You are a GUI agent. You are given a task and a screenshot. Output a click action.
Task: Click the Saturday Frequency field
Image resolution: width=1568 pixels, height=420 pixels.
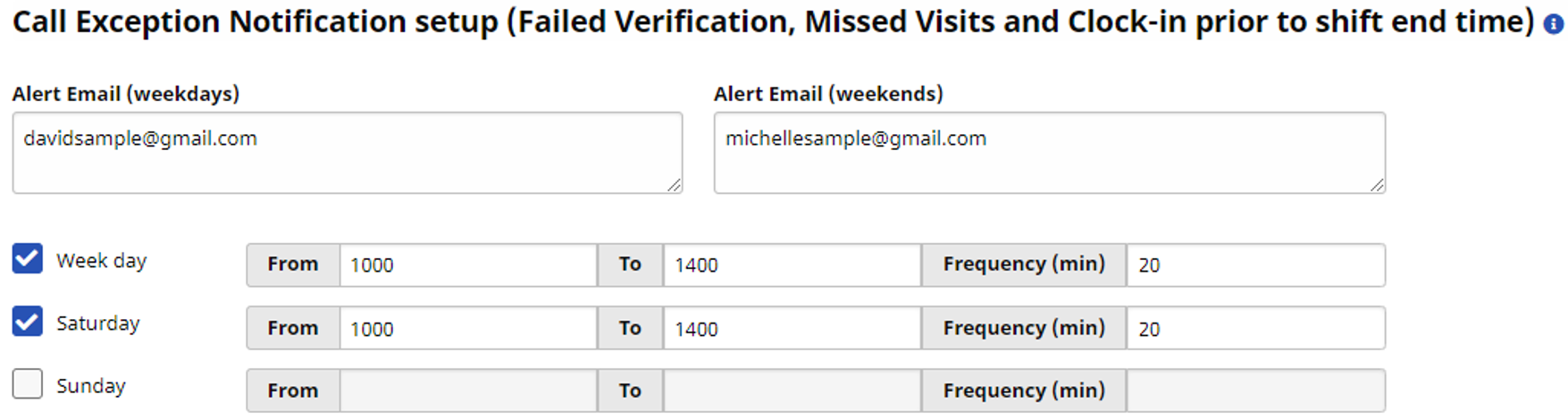click(1254, 329)
